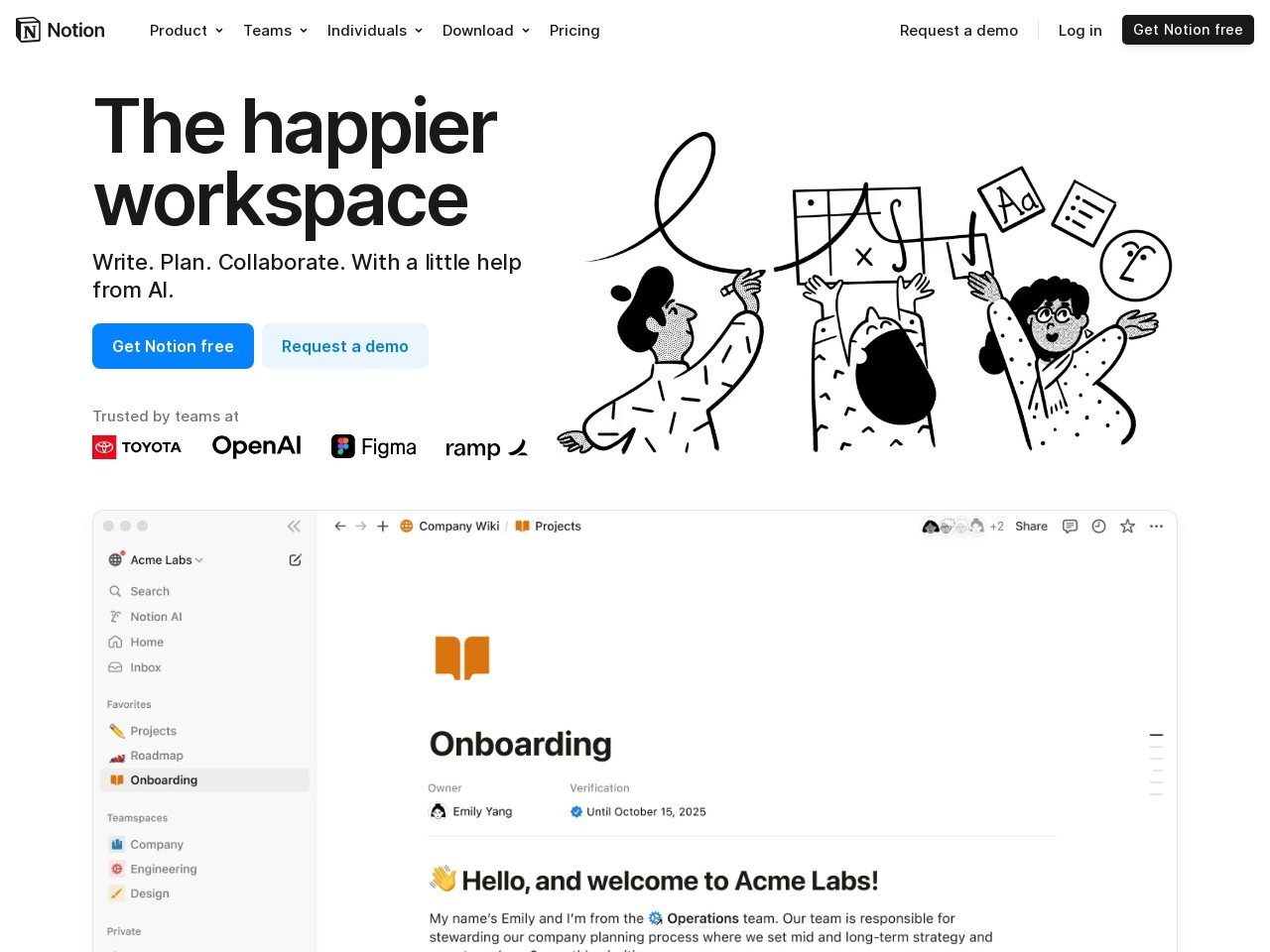
Task: Select the Inbox icon in sidebar
Action: point(115,667)
